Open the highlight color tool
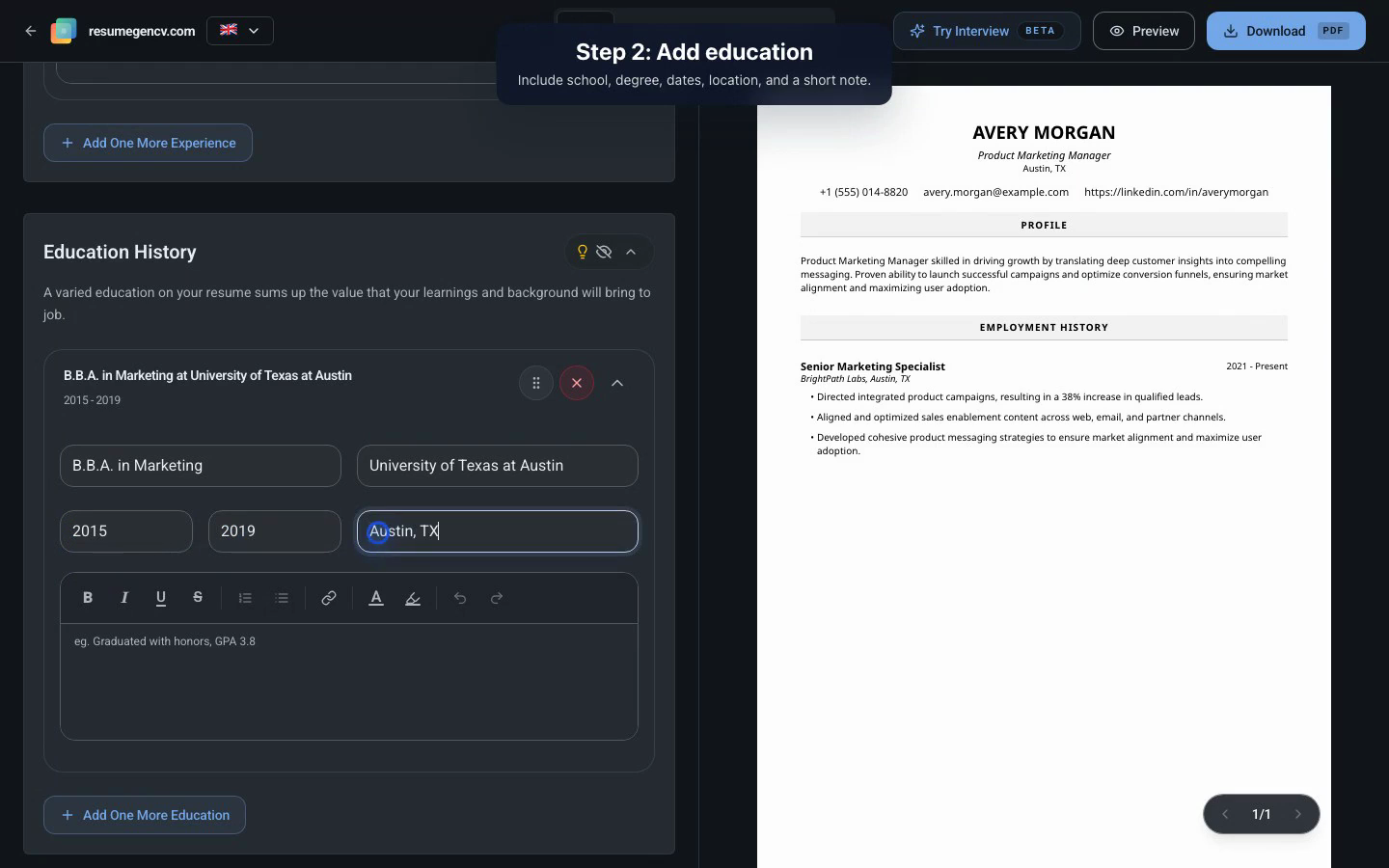1389x868 pixels. pyautogui.click(x=413, y=598)
